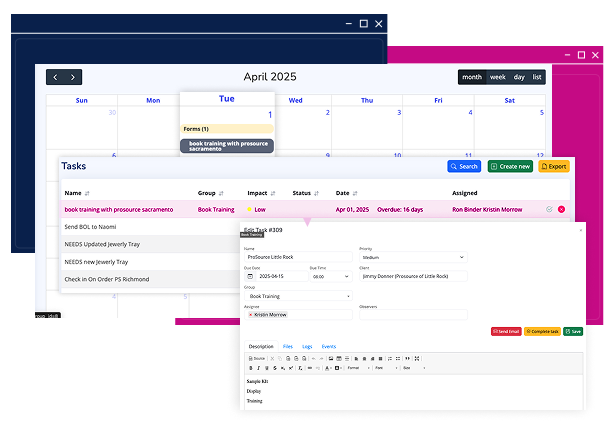This screenshot has height=422, width=613.
Task: Click the Client field Jimmy Donner
Action: click(413, 276)
